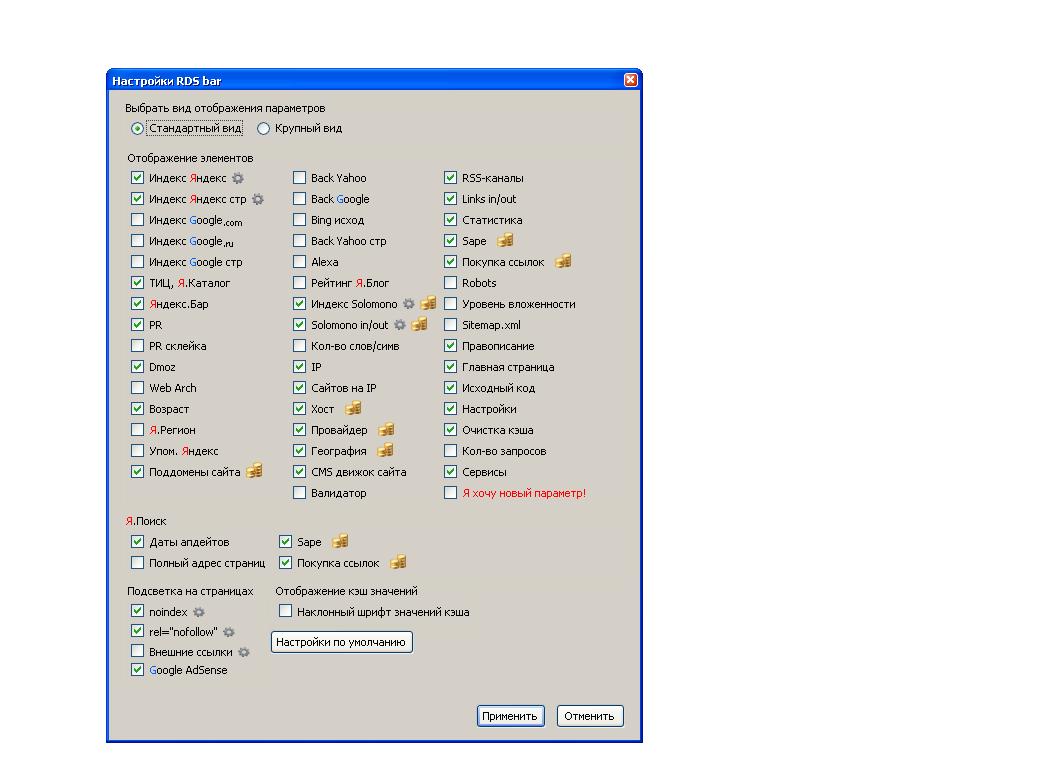Viewport: 1059px width, 774px height.
Task: Click coins icon beside Sape in Я.Поиск section
Action: point(340,541)
